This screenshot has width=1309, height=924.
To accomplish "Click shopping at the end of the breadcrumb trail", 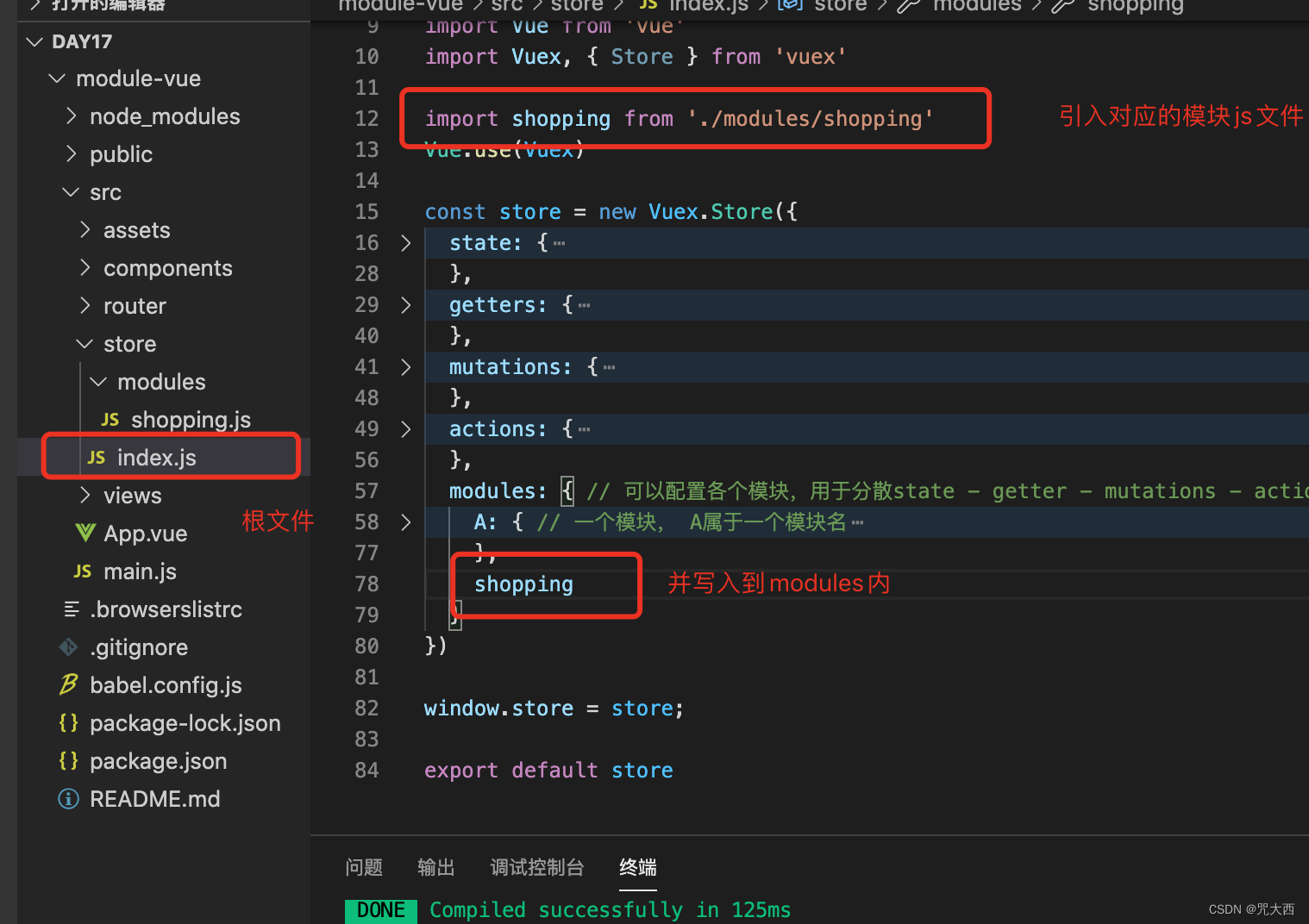I will [1134, 6].
